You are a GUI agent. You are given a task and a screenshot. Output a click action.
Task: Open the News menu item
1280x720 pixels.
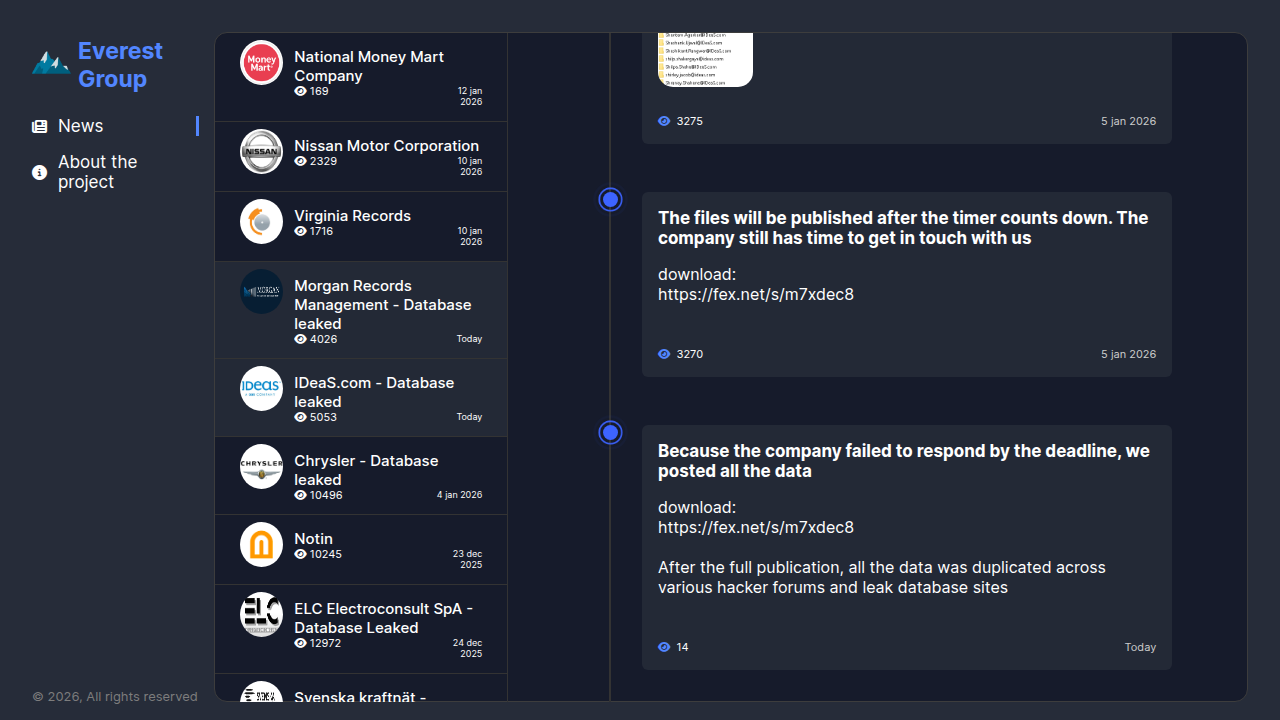[80, 126]
